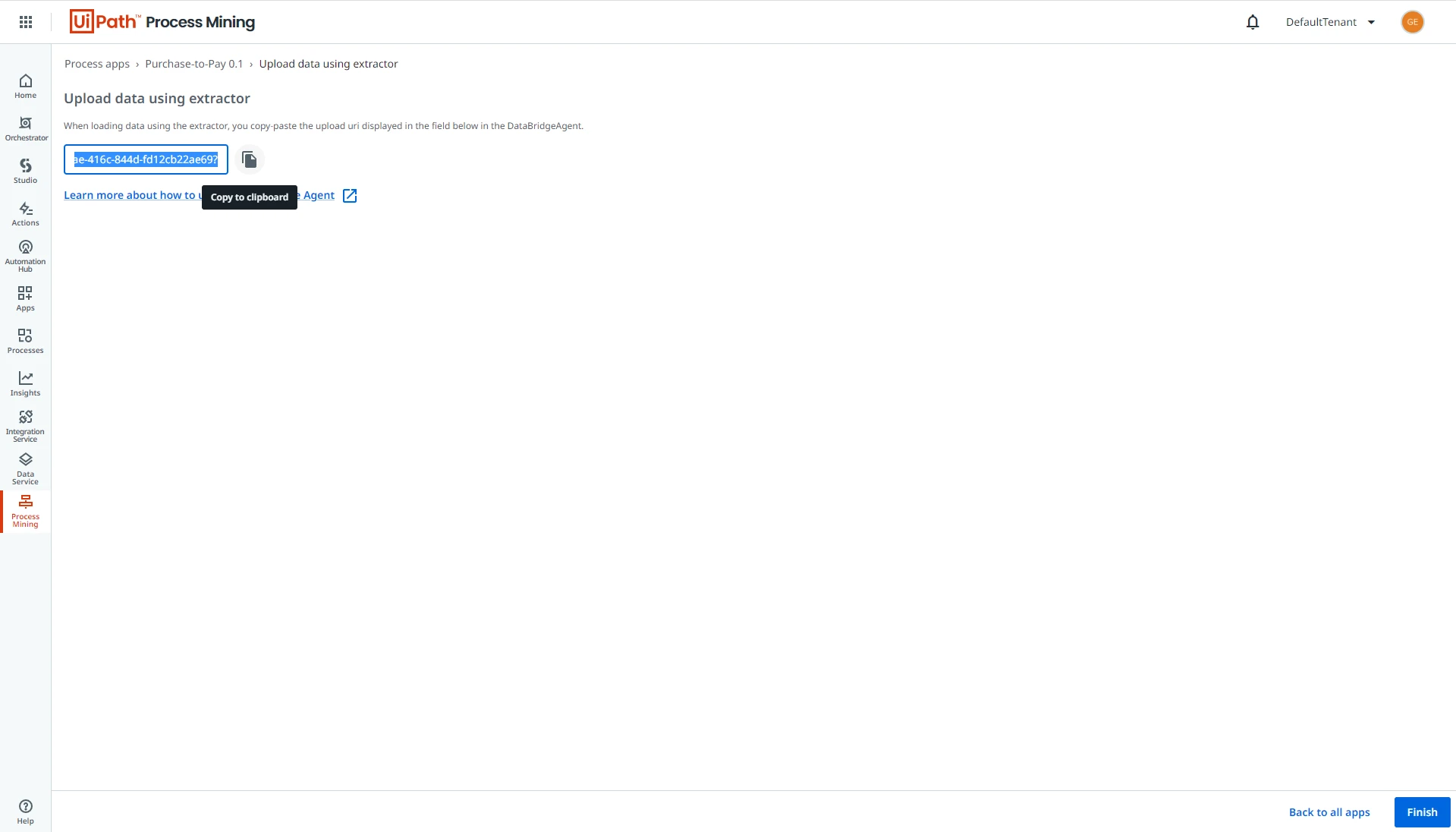
Task: Click the Upload data using extractor heading
Action: point(157,99)
